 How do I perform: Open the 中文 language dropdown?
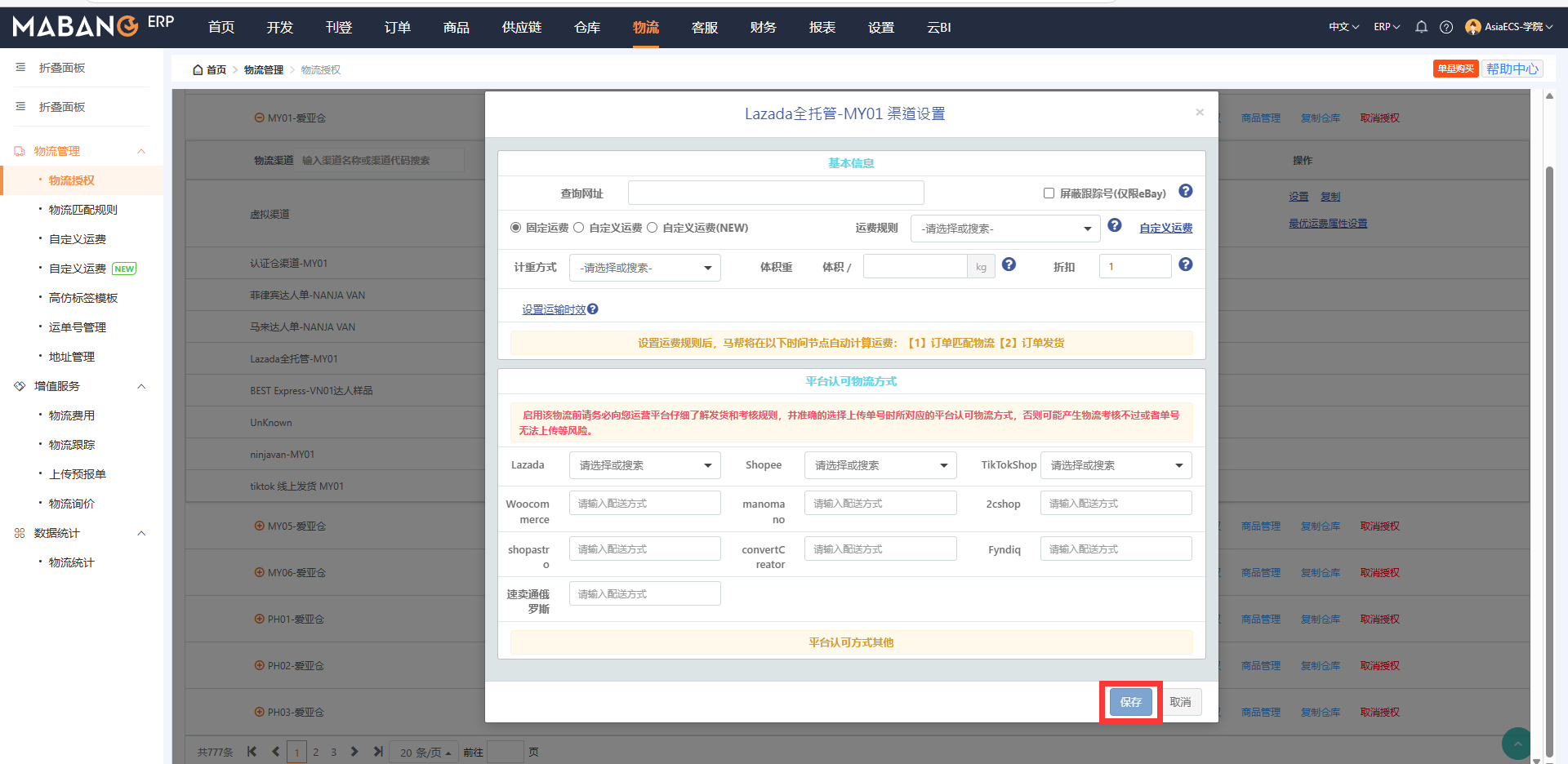click(x=1343, y=27)
